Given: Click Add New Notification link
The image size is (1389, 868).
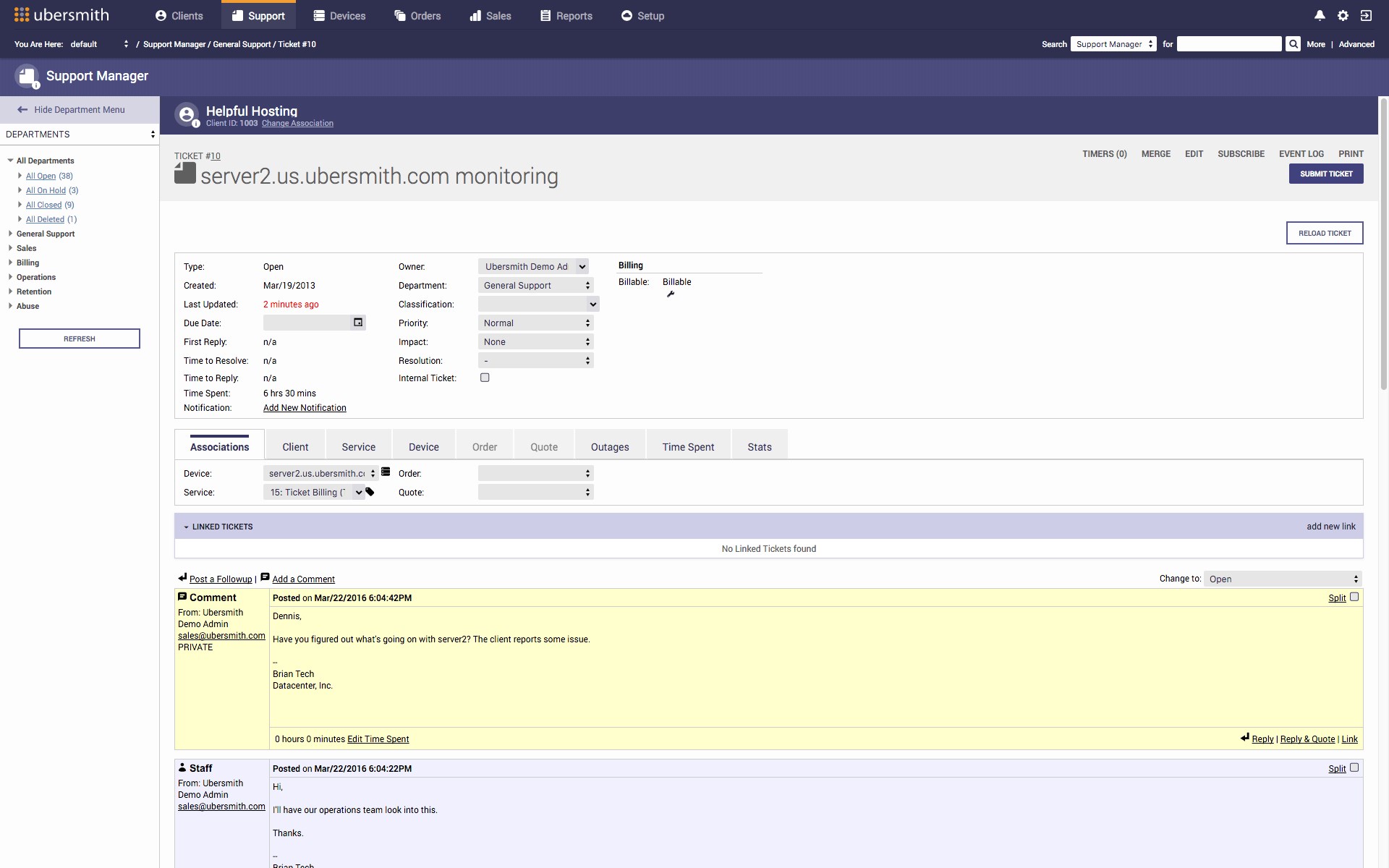Looking at the screenshot, I should 305,408.
